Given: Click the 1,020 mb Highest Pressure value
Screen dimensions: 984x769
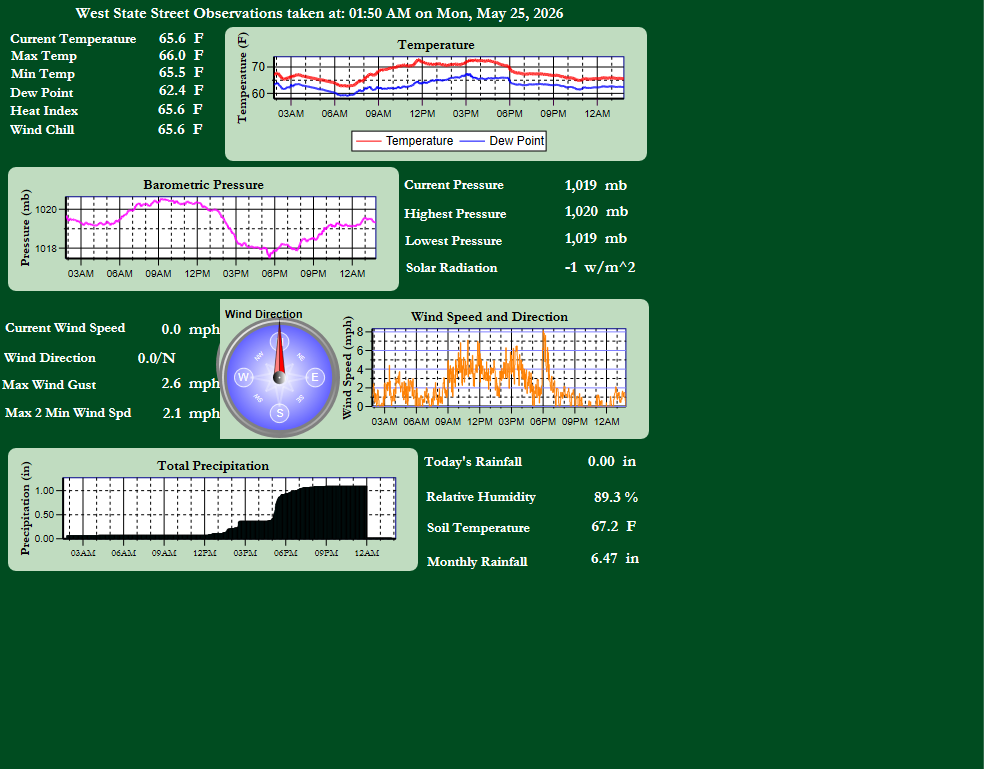Looking at the screenshot, I should (x=596, y=212).
